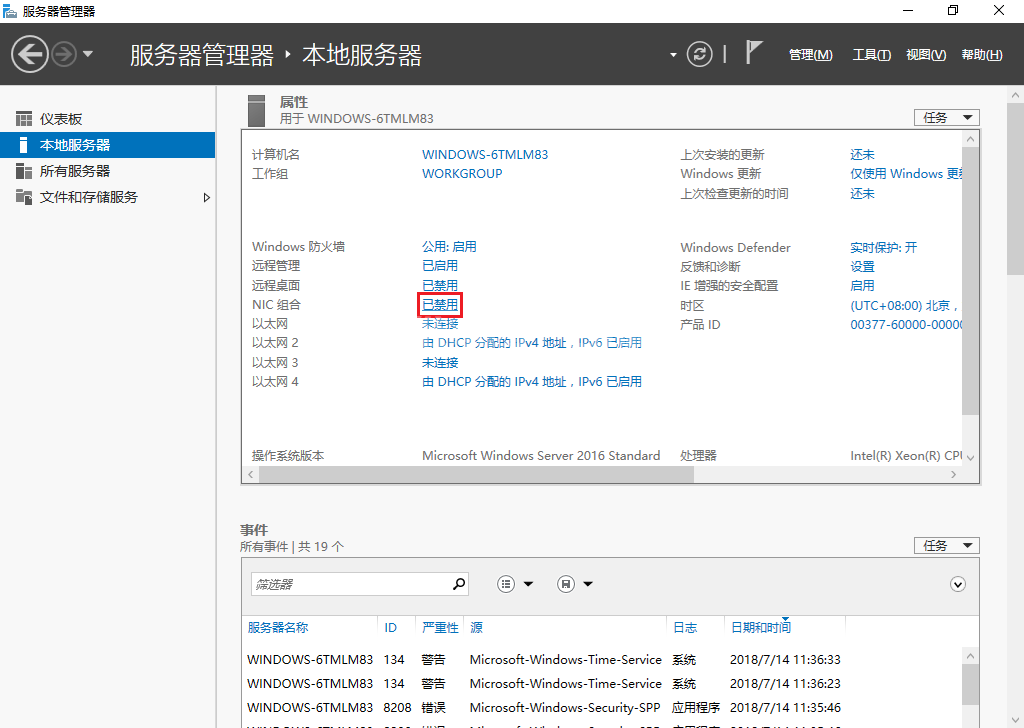1024x728 pixels.
Task: Open the list view options icon dropdown
Action: pyautogui.click(x=515, y=584)
